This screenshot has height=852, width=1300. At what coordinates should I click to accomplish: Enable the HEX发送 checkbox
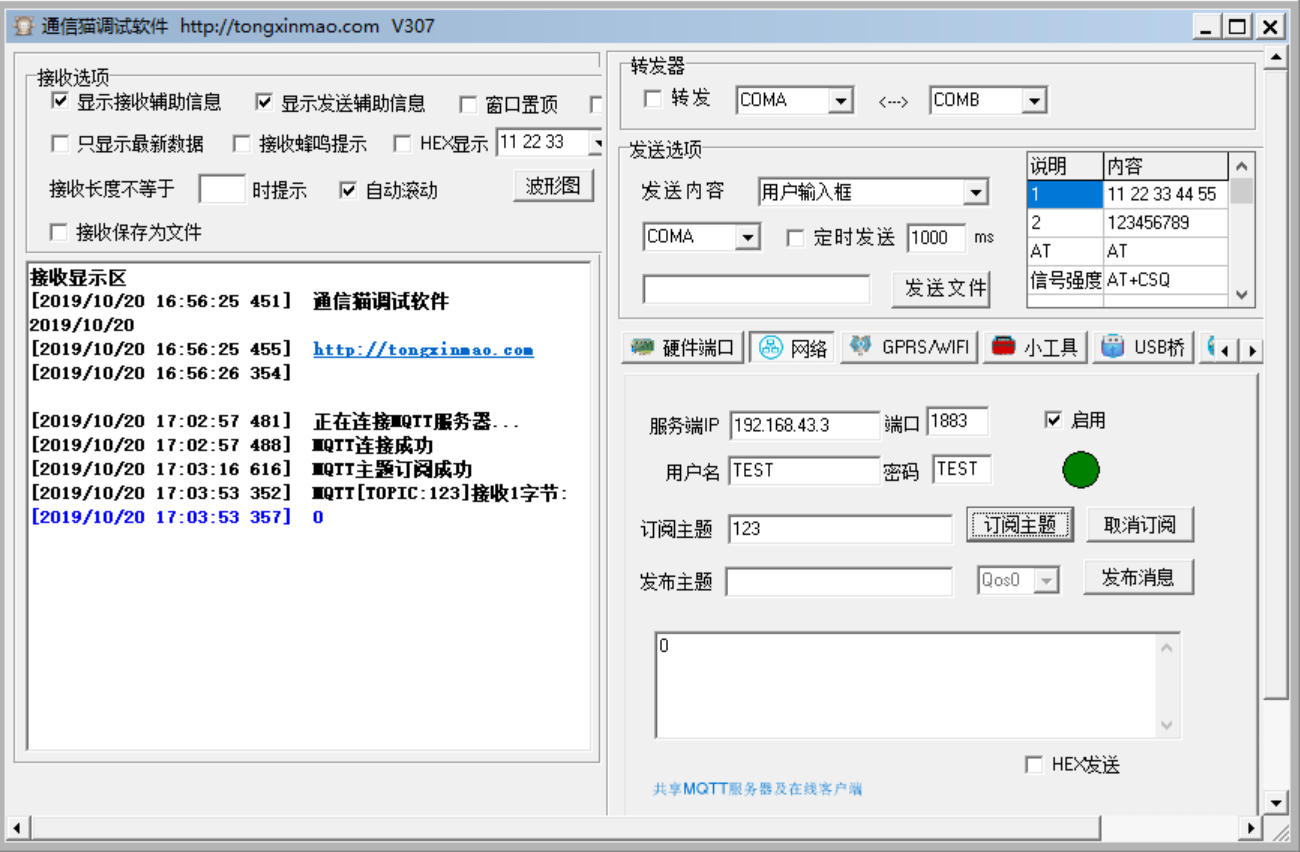coord(1034,765)
